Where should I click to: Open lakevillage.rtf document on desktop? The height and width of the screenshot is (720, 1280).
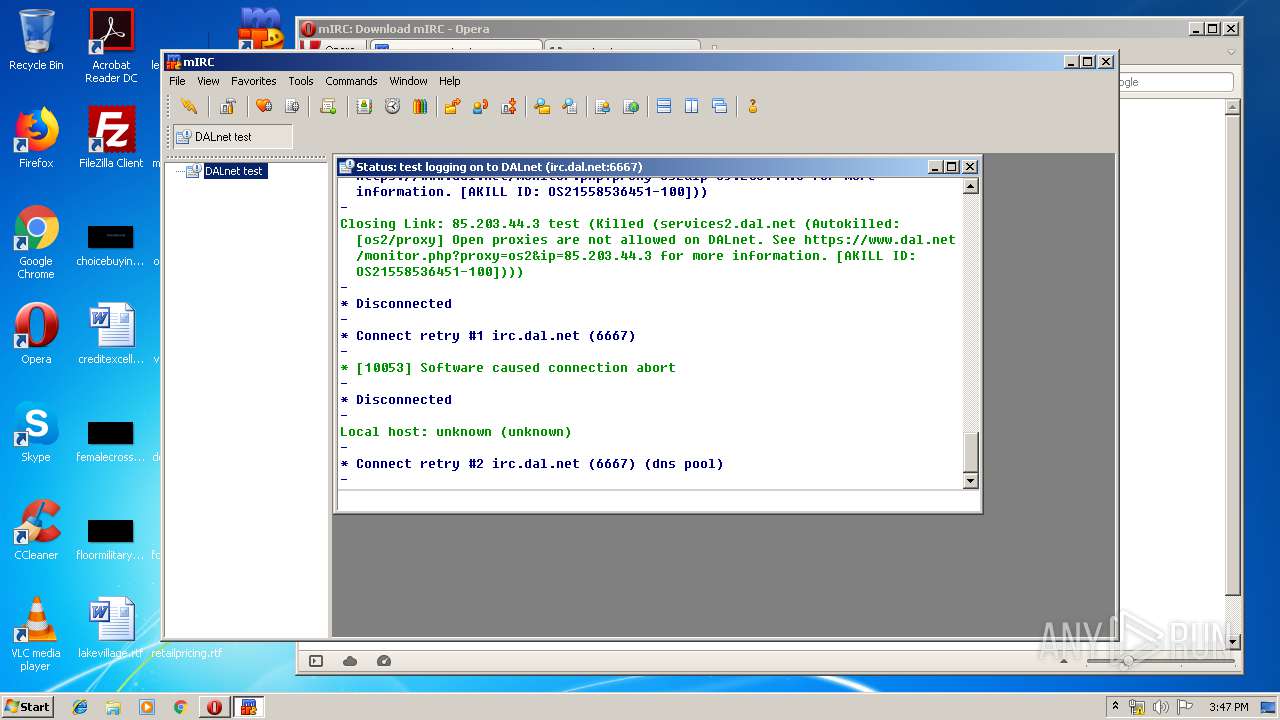pos(111,628)
